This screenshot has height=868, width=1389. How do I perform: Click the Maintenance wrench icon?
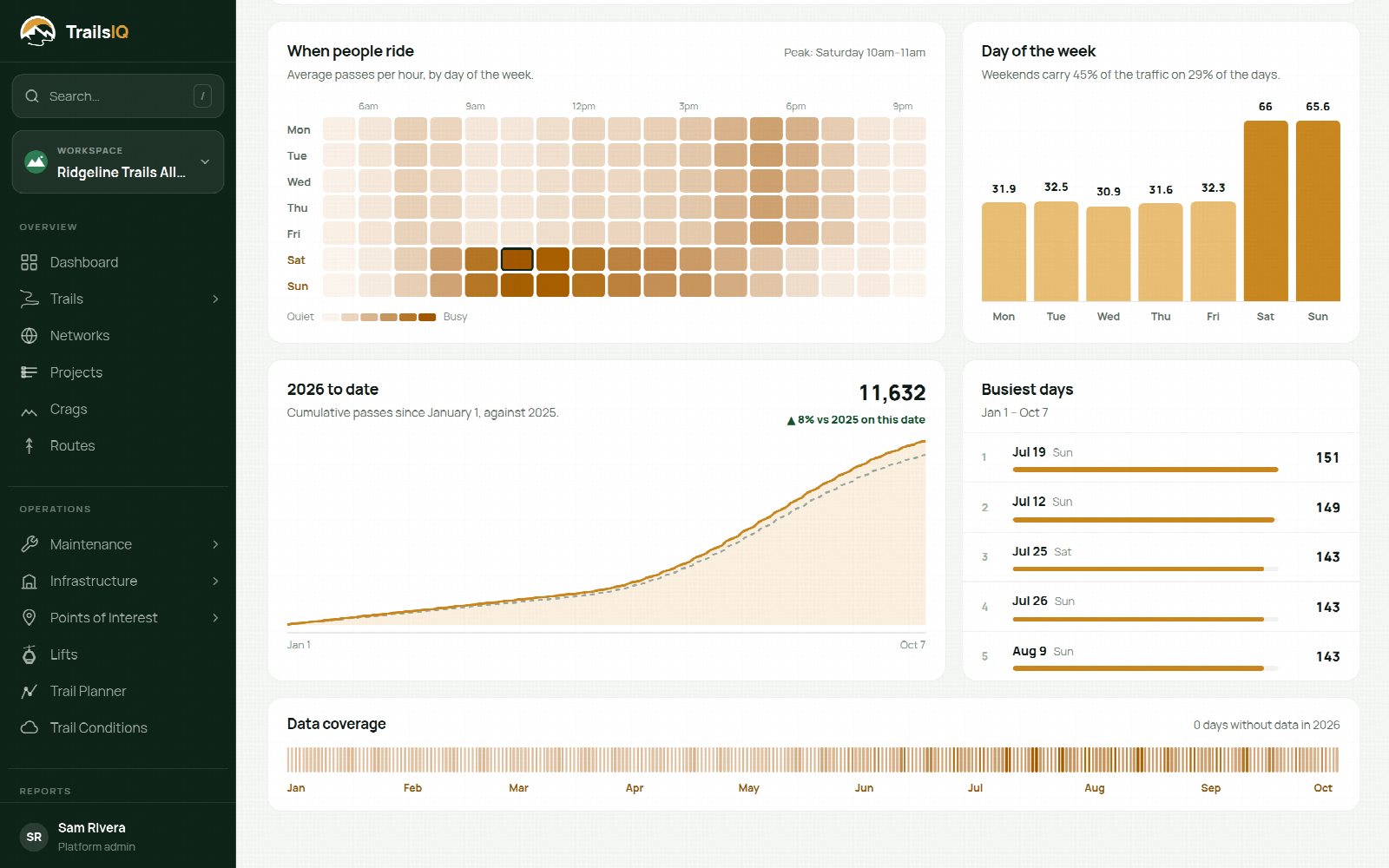click(30, 544)
